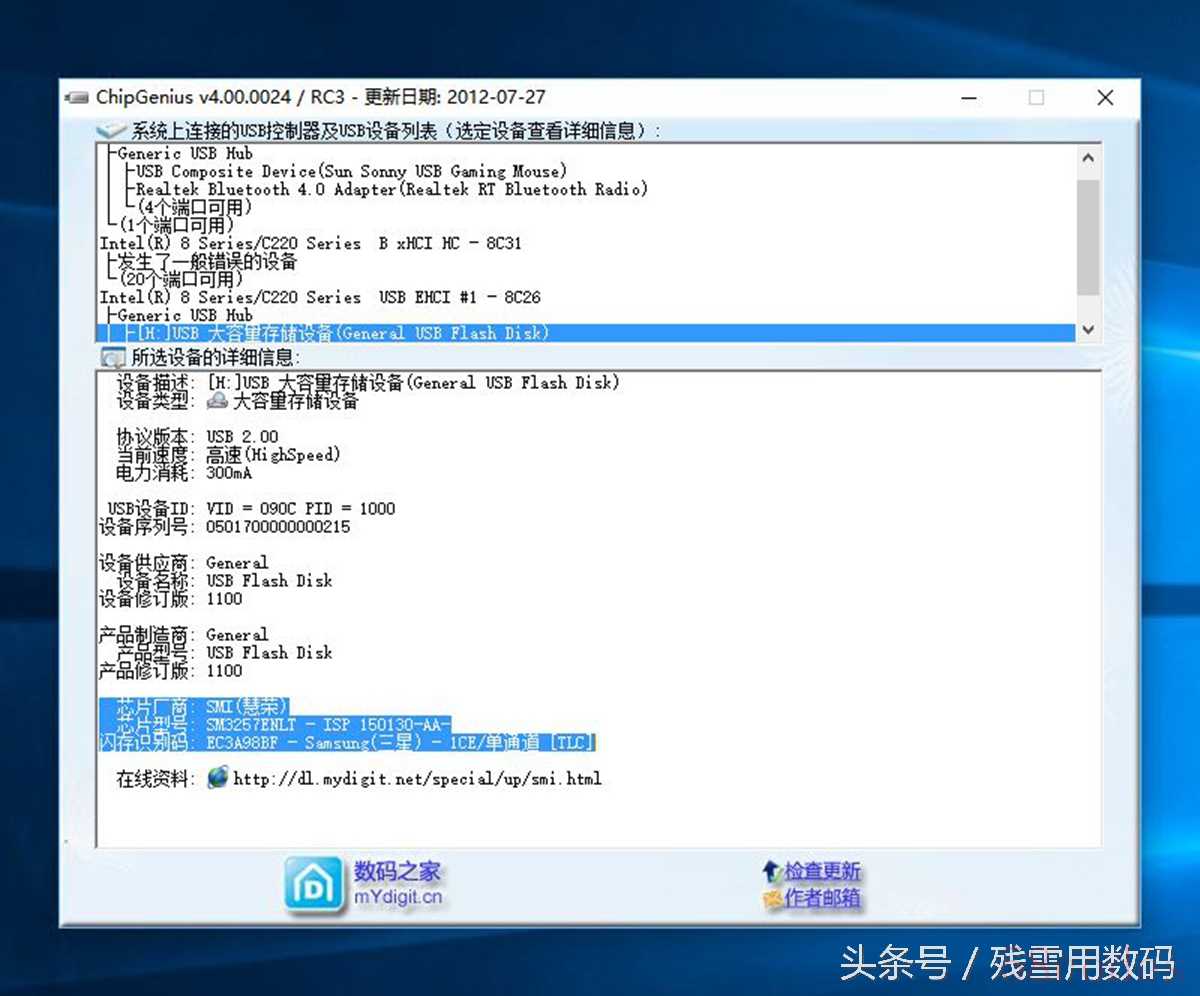The height and width of the screenshot is (996, 1200).
Task: Click the device list scrollbar thumb
Action: tap(1088, 237)
